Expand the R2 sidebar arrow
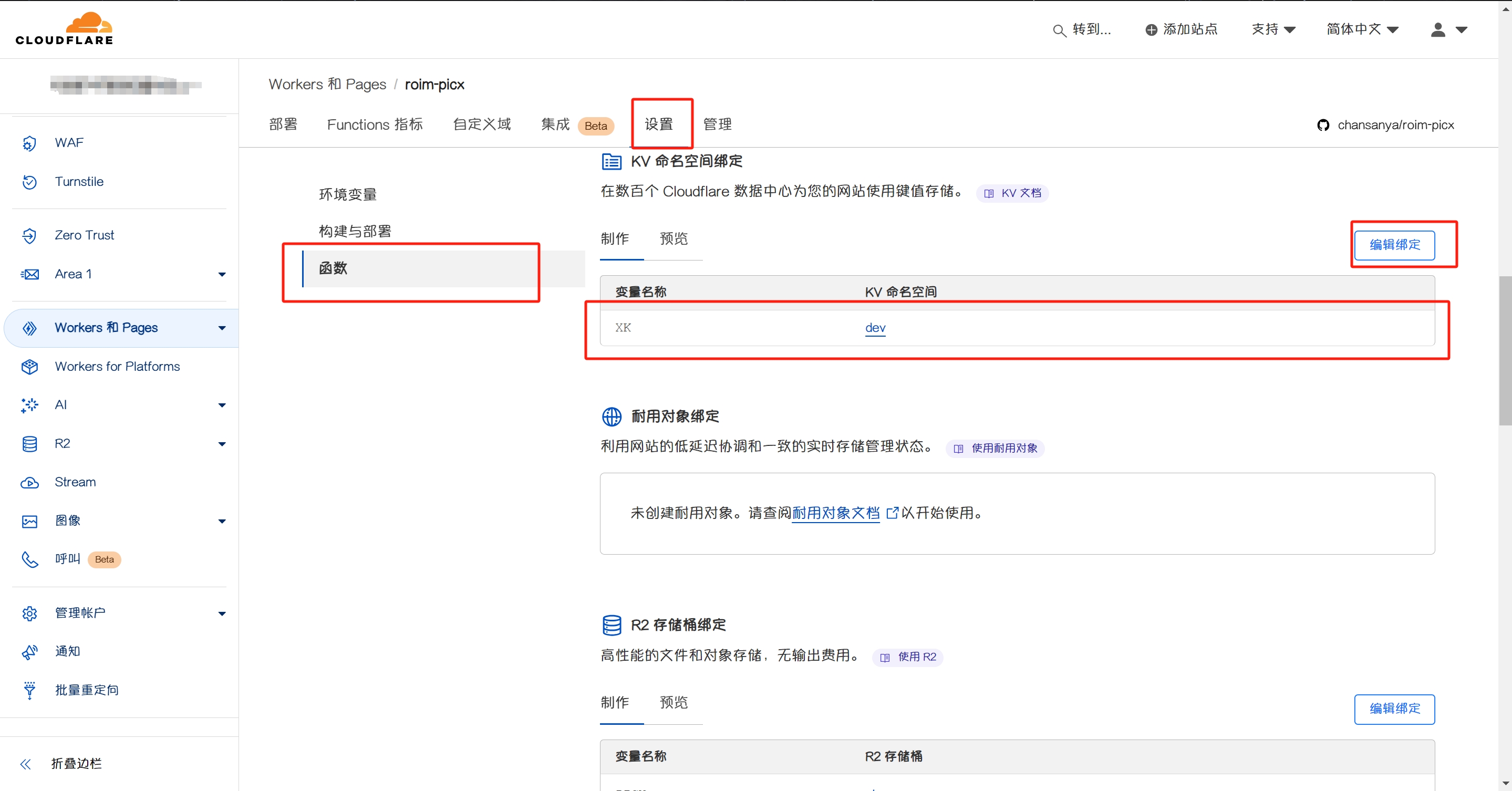The width and height of the screenshot is (1512, 791). tap(222, 444)
